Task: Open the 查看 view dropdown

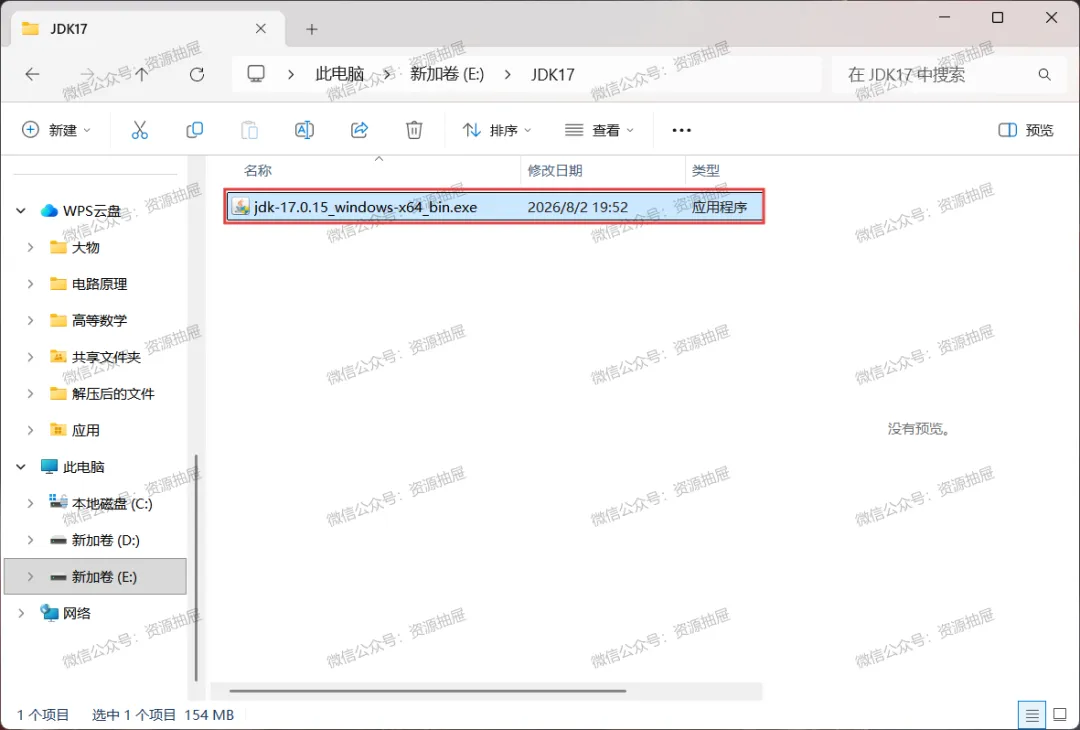Action: pos(599,130)
